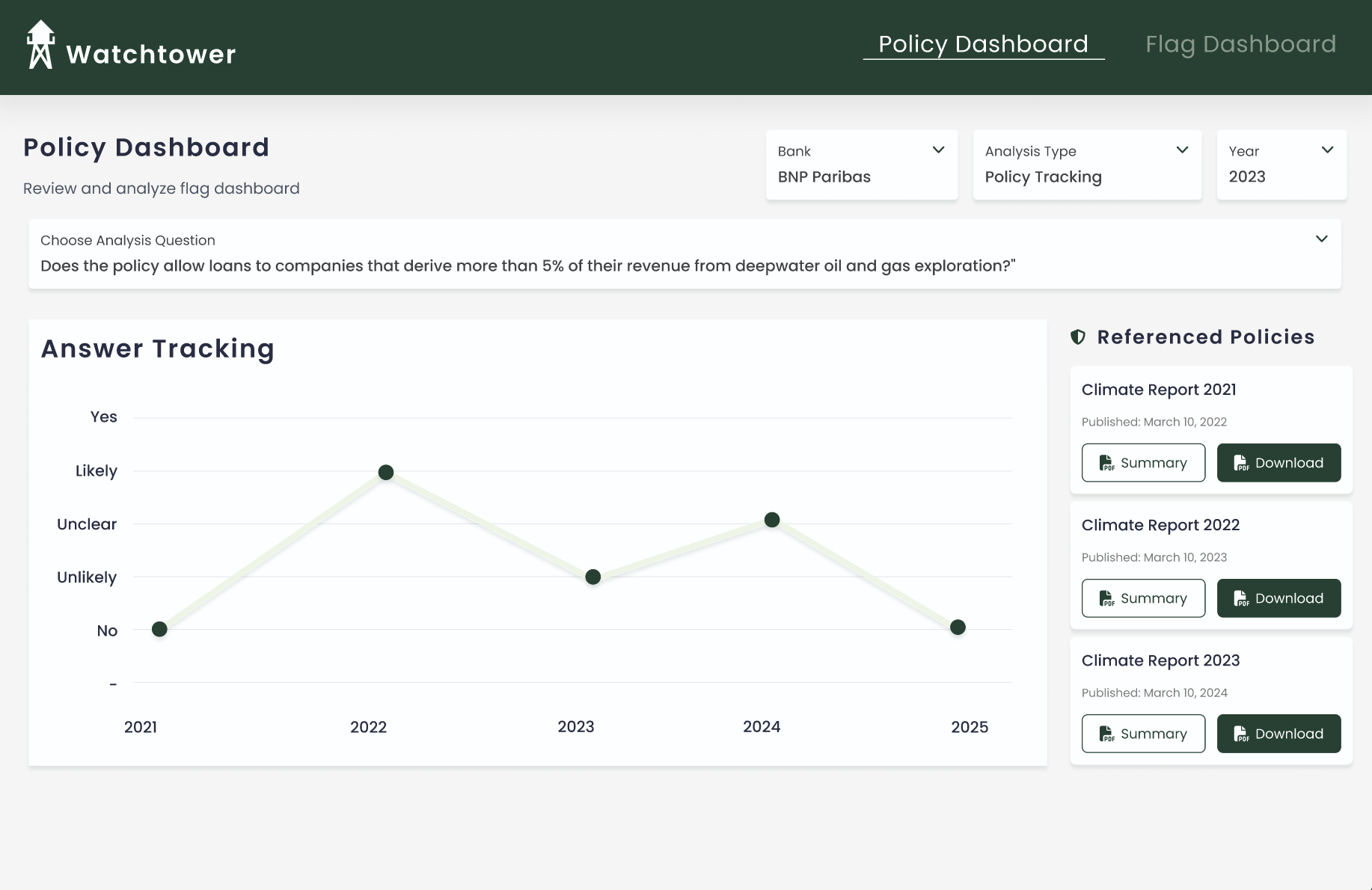
Task: Click PDF icon in Climate Report 2022 Summary button
Action: click(1106, 598)
